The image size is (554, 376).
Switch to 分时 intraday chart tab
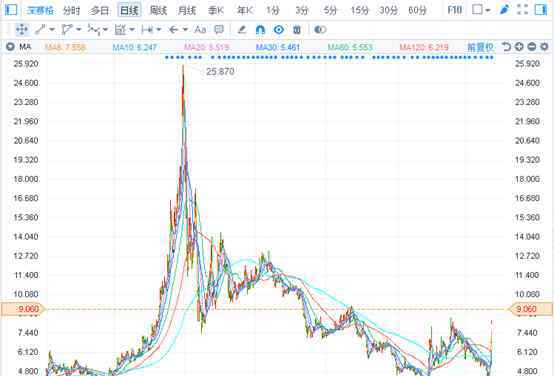pyautogui.click(x=71, y=11)
